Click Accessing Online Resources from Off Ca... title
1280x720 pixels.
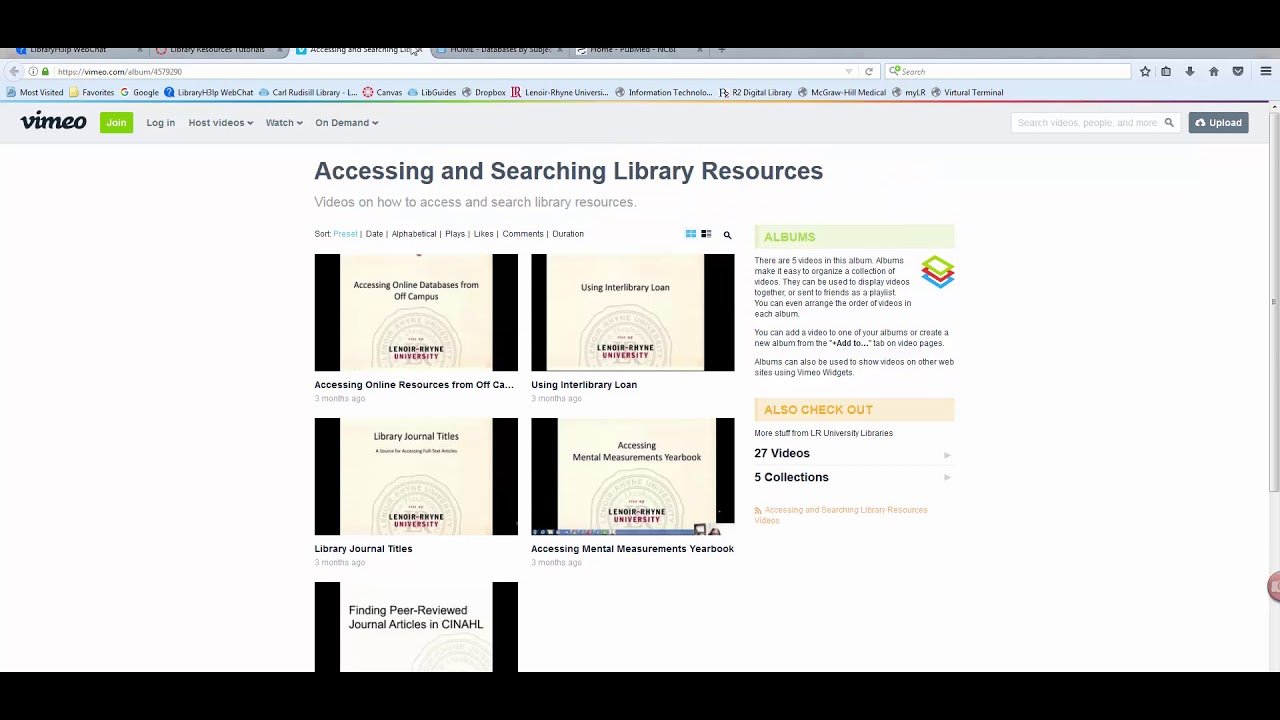click(x=414, y=385)
